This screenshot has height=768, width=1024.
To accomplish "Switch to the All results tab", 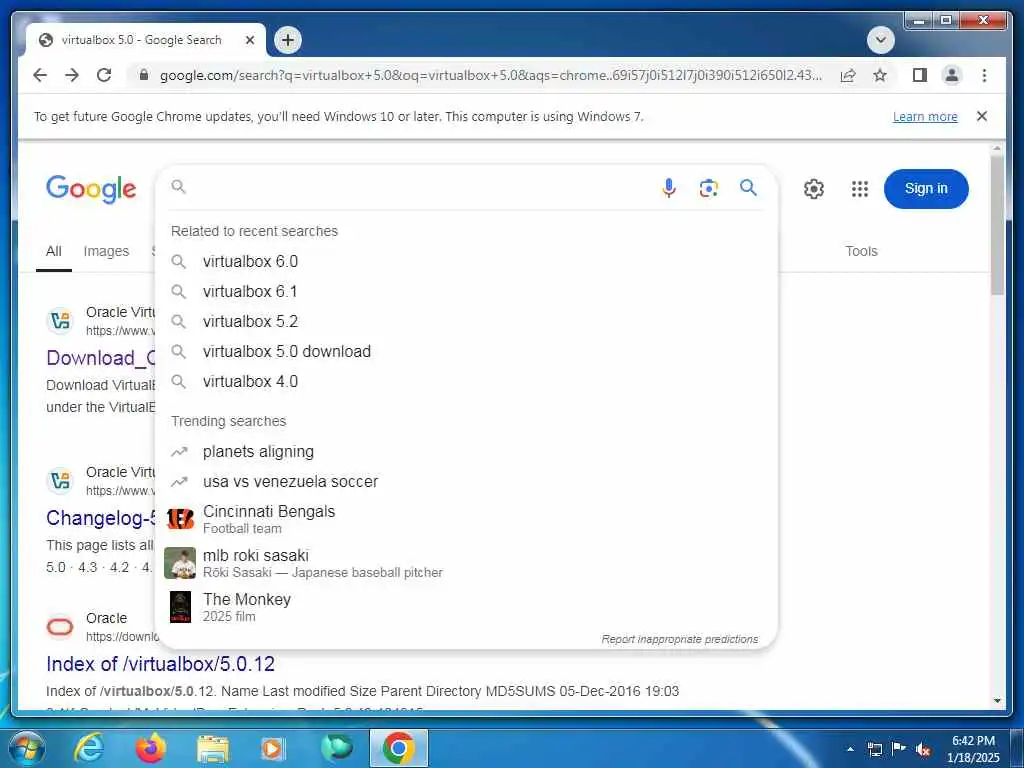I will (54, 251).
